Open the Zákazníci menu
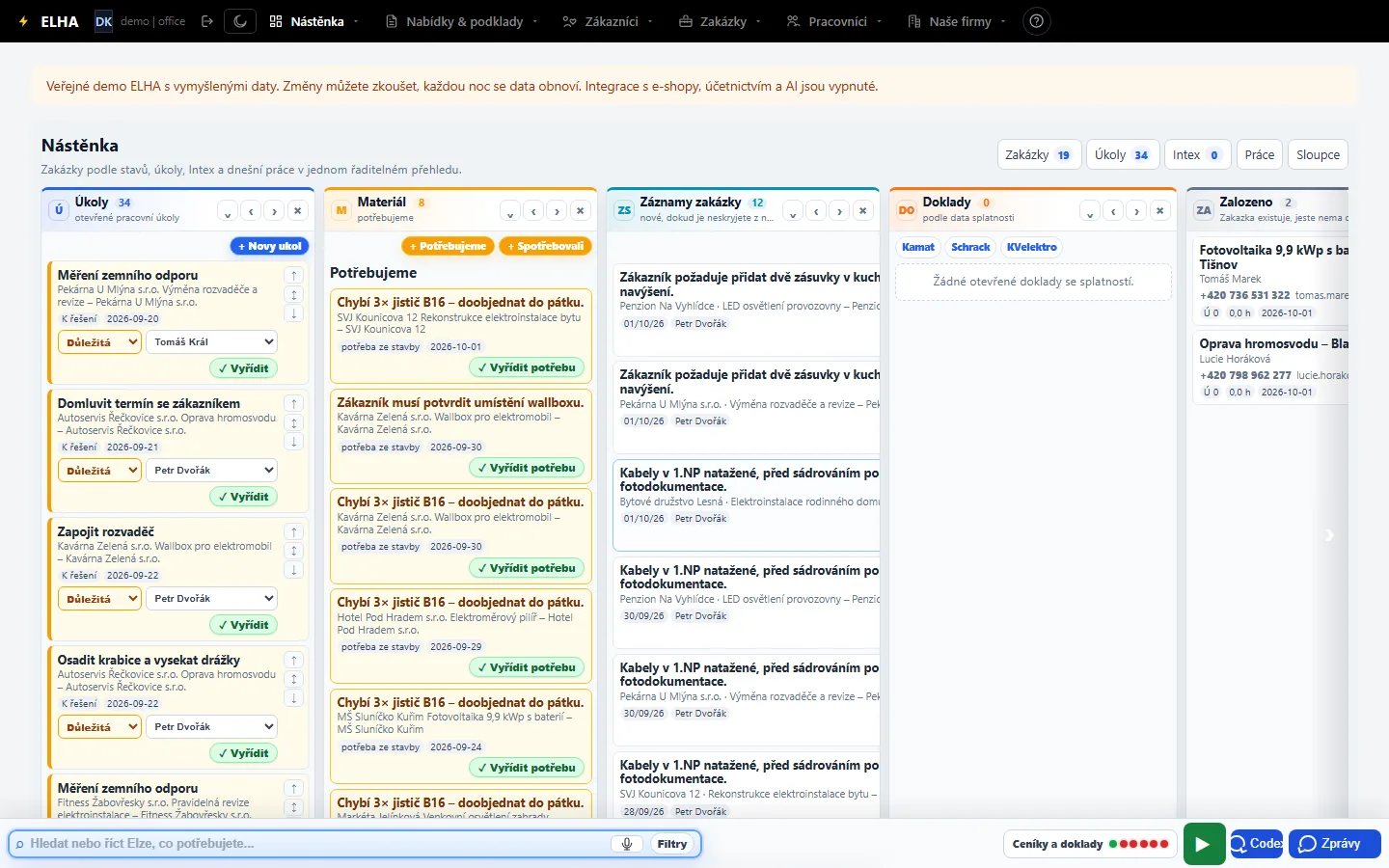The image size is (1389, 868). click(609, 21)
